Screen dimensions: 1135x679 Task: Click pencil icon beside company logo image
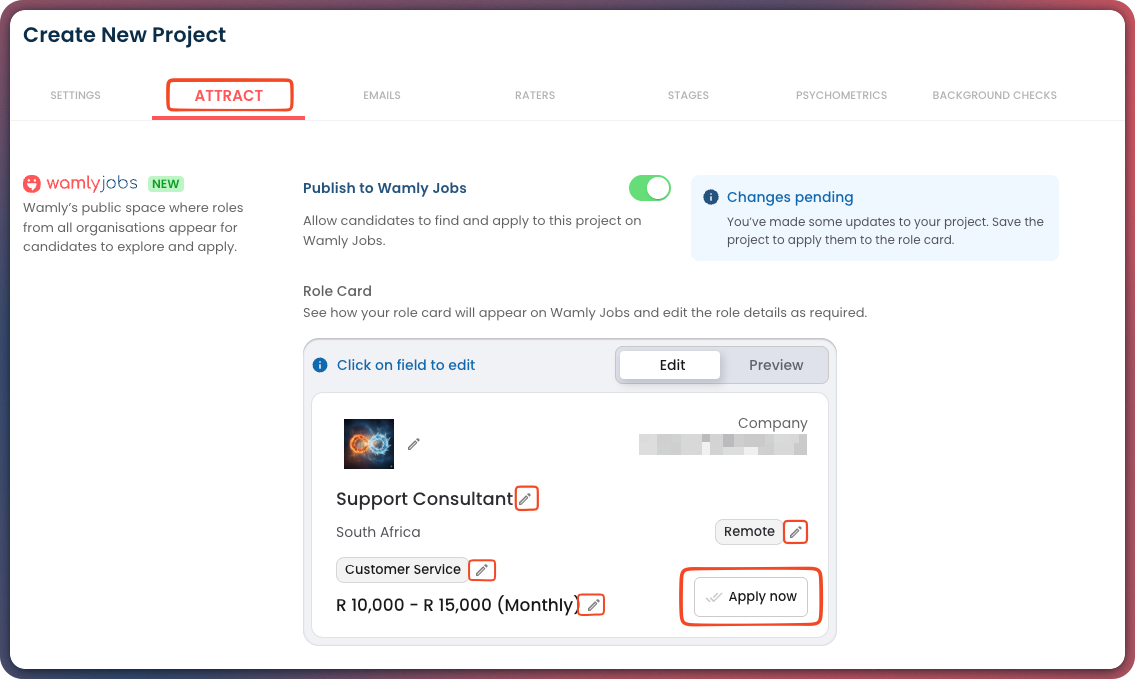[414, 444]
